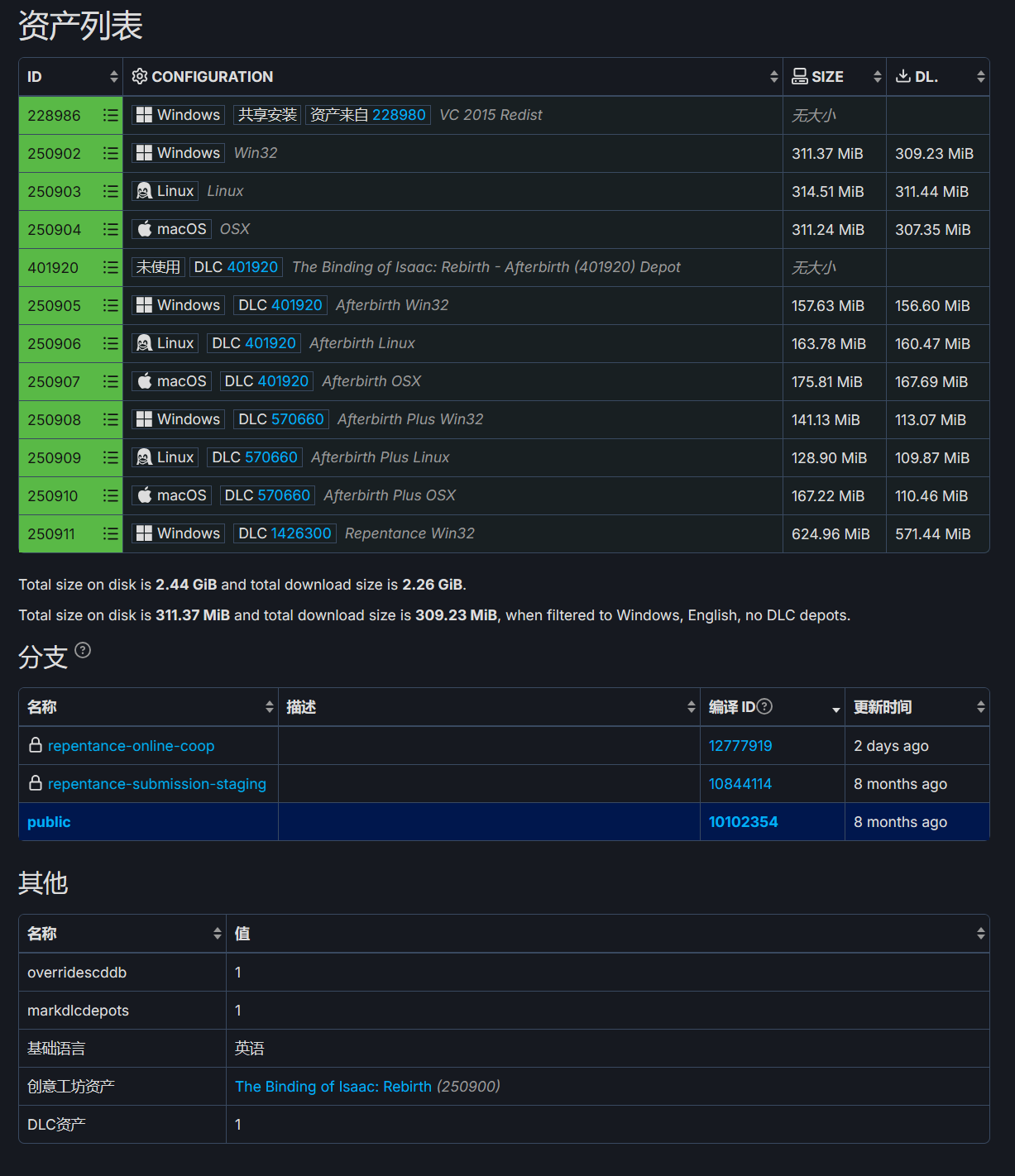Open the public branch link
The width and height of the screenshot is (1015, 1176).
click(49, 822)
